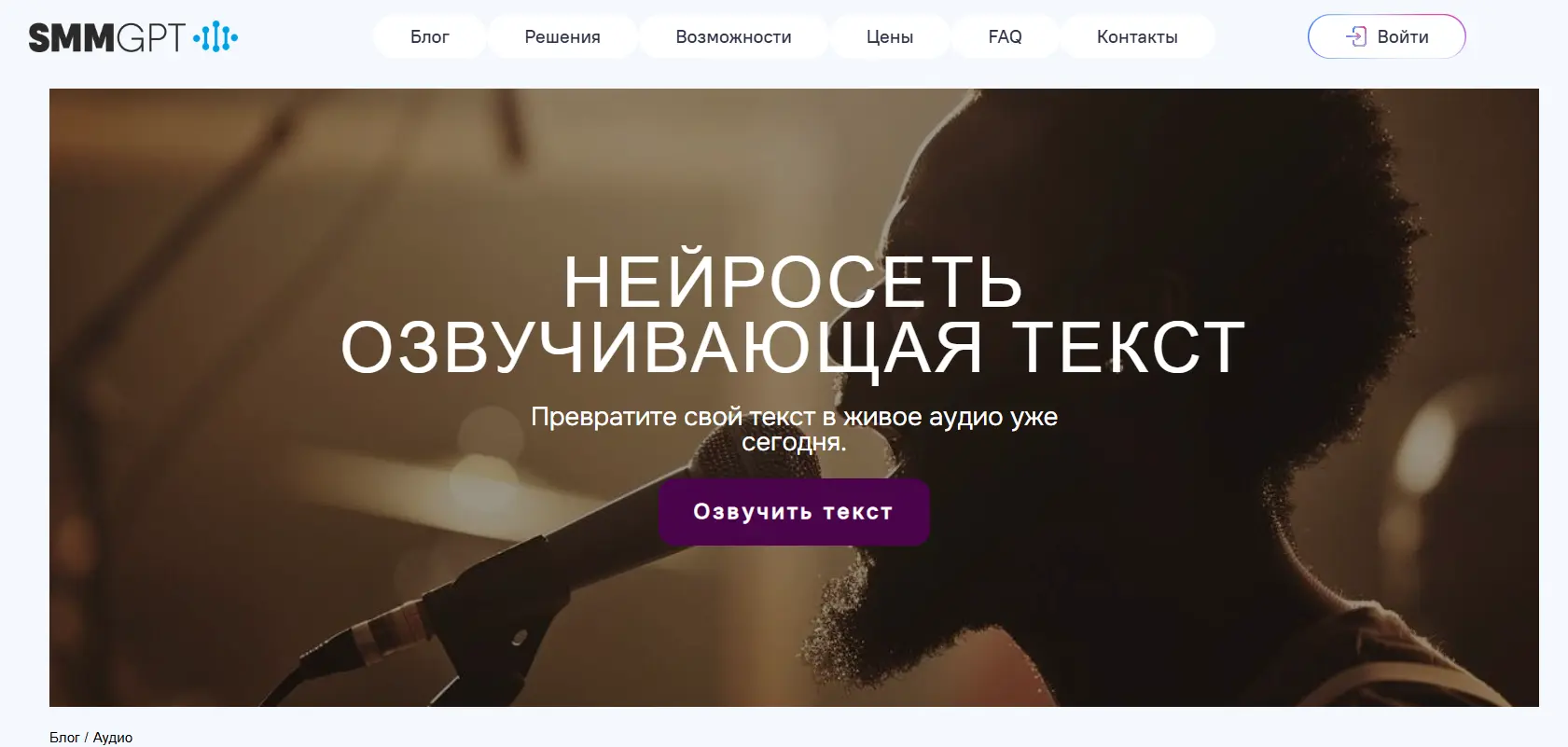Screen dimensions: 1568x747
Task: Click the SMMGPT logo text
Action: [106, 37]
